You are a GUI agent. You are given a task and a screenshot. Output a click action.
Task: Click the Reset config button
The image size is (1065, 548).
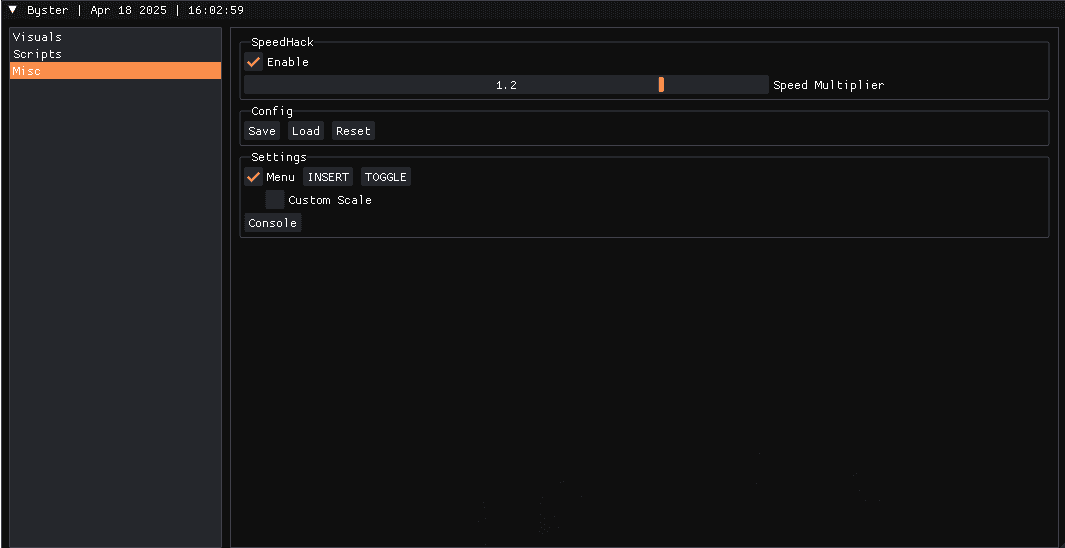point(353,131)
